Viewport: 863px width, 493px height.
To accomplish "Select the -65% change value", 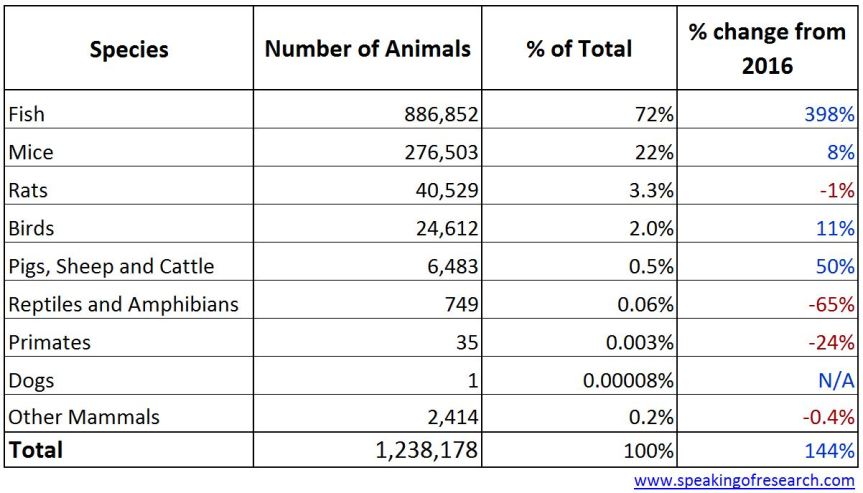I will pos(832,304).
